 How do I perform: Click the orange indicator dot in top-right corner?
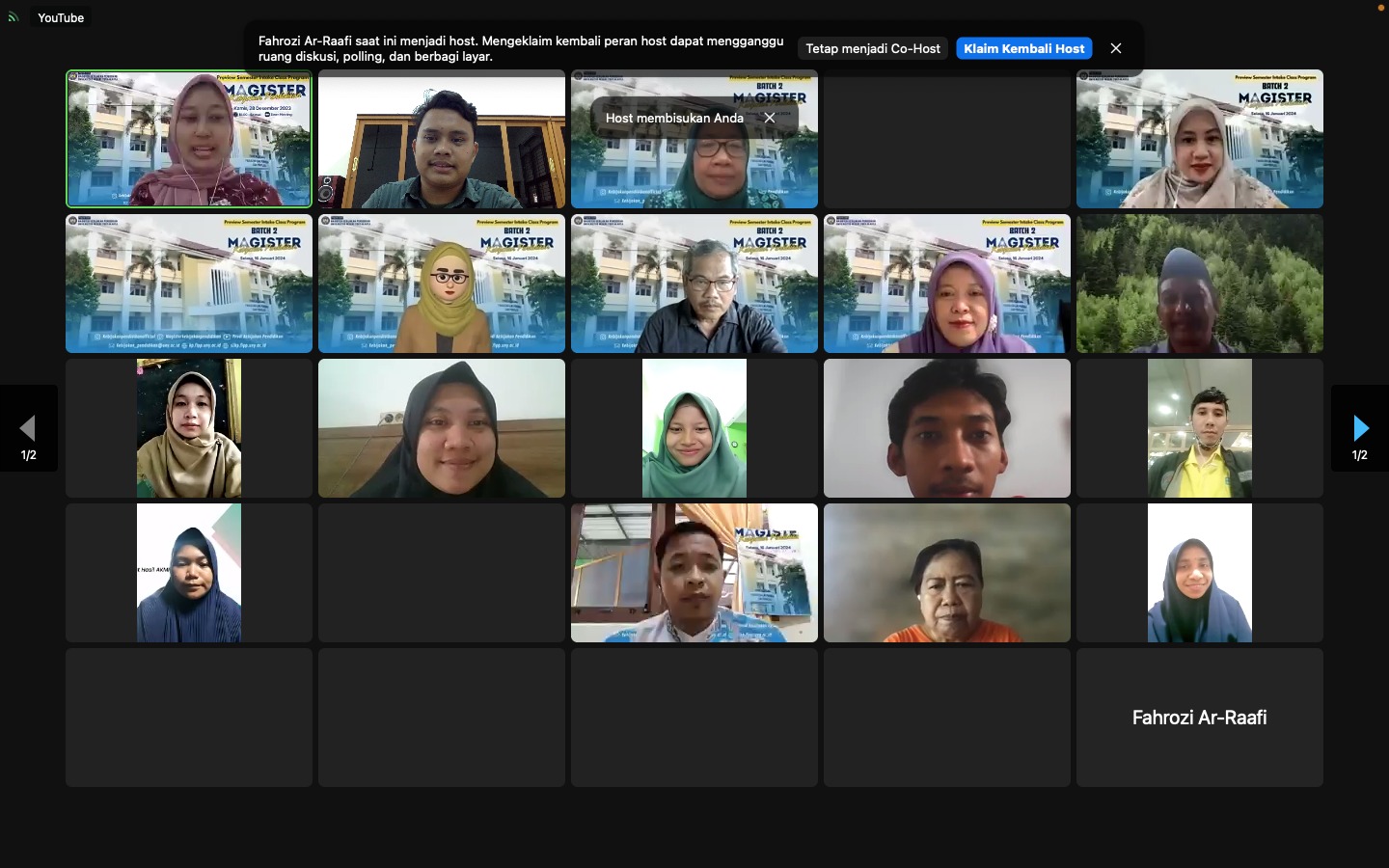(1380, 7)
